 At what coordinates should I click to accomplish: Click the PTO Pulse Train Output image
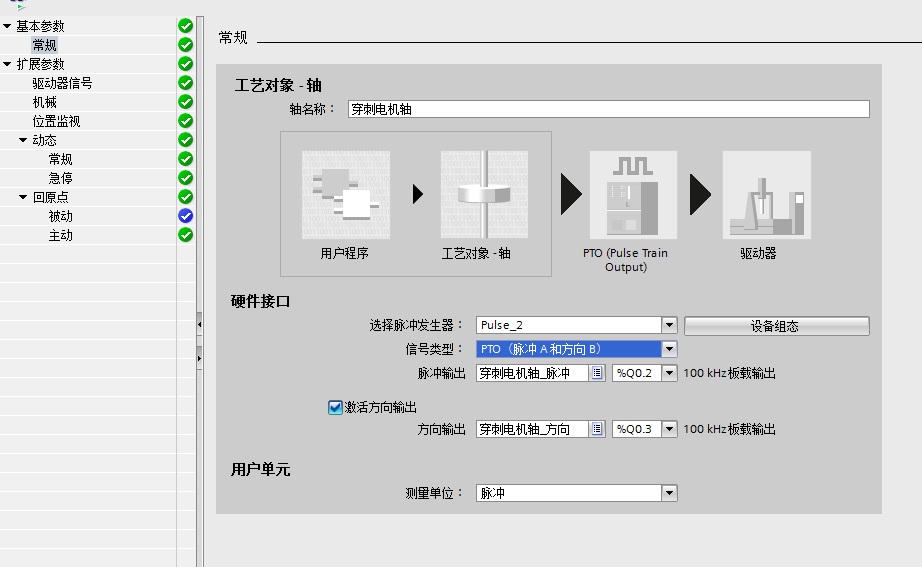[633, 195]
